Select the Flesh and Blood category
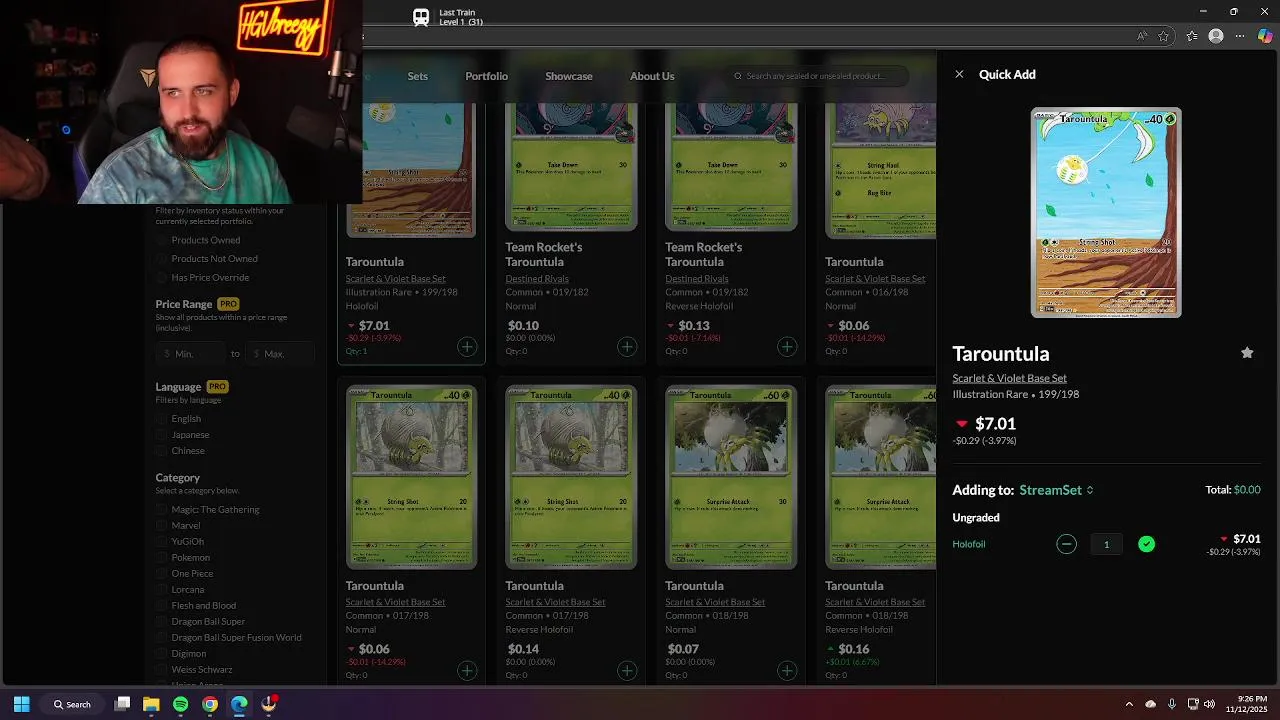1280x720 pixels. pos(161,606)
